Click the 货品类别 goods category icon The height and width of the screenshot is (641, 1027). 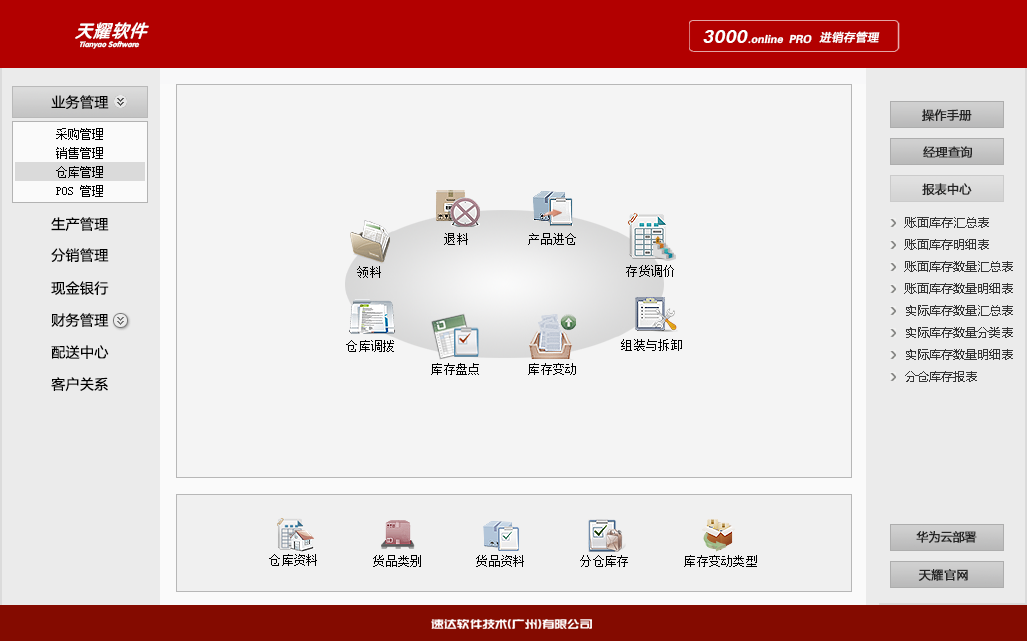(397, 536)
